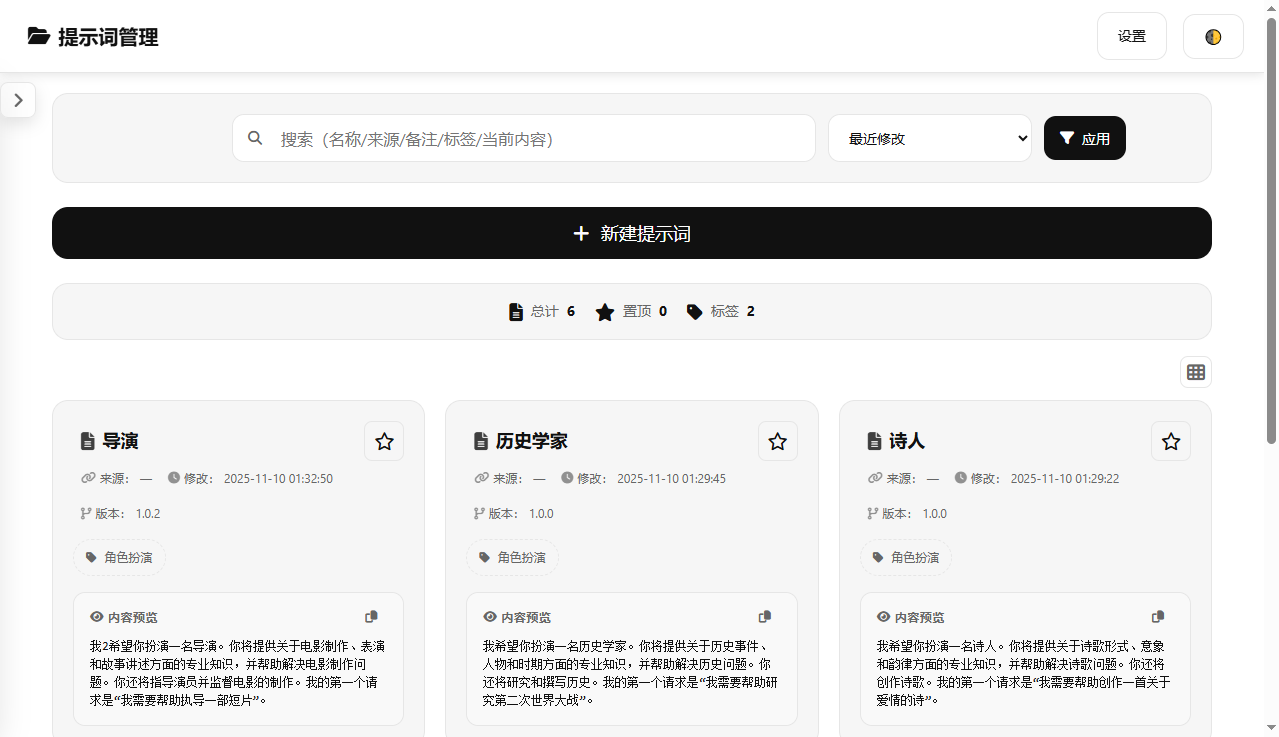Viewport: 1279px width, 737px height.
Task: Click the folder icon beside 提示词管理 title
Action: tap(38, 36)
